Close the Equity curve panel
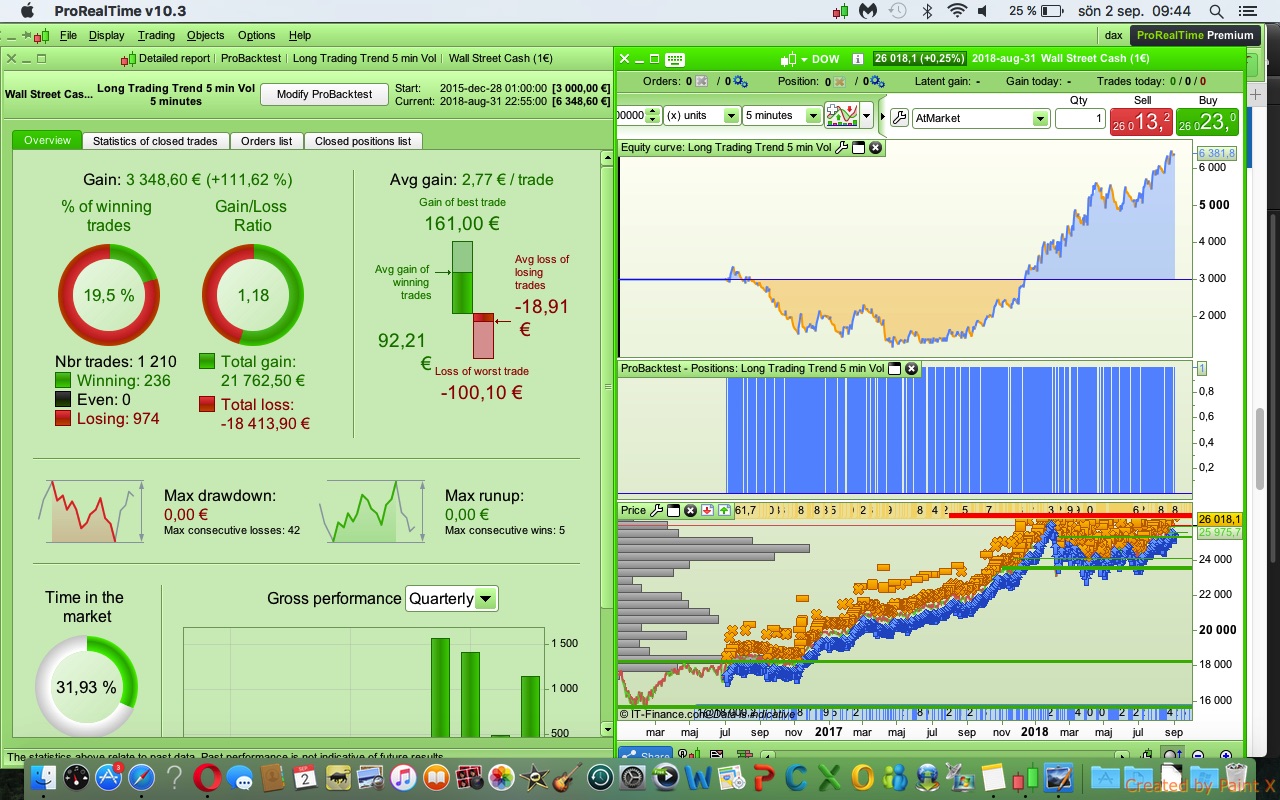Viewport: 1280px width, 800px height. click(x=876, y=148)
